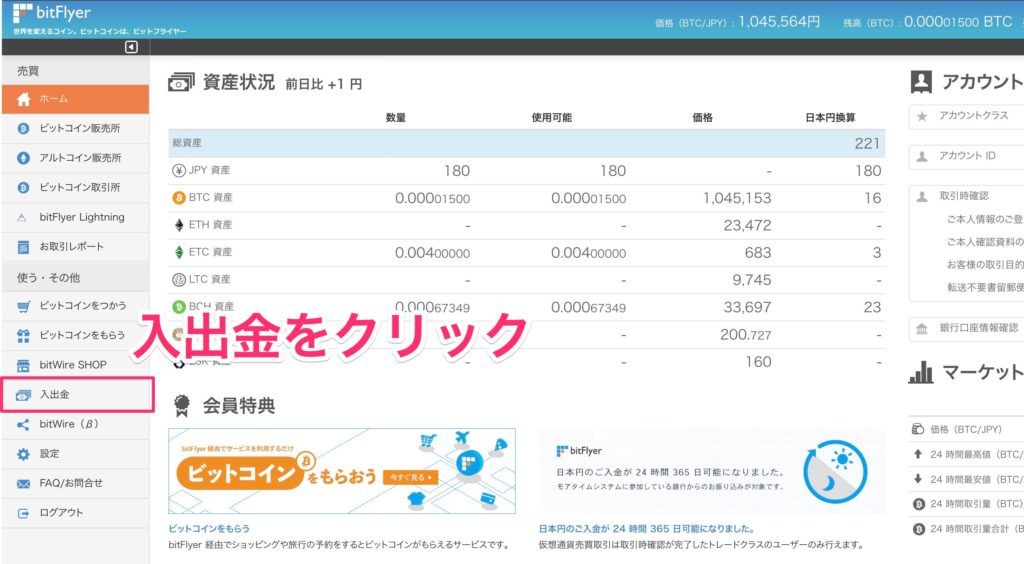Click ログアウト to sign out

[61, 513]
